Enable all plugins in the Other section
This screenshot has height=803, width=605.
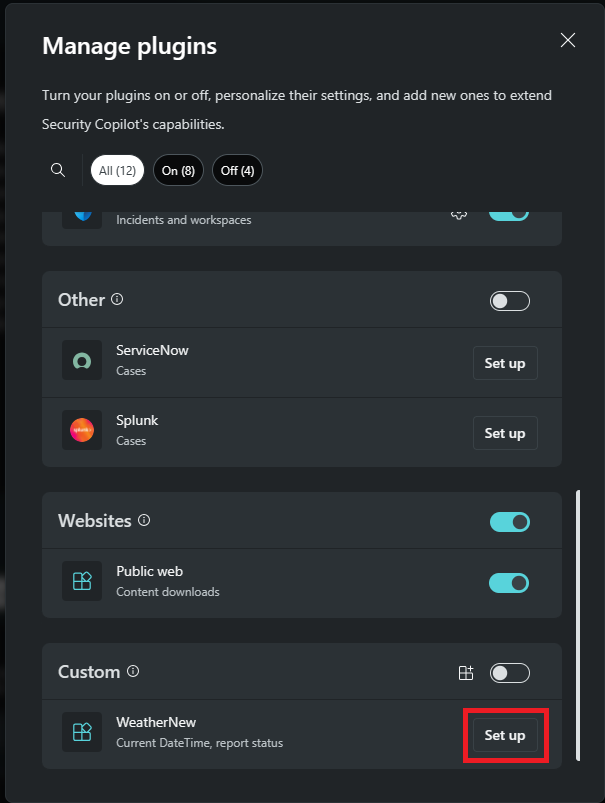pyautogui.click(x=509, y=300)
